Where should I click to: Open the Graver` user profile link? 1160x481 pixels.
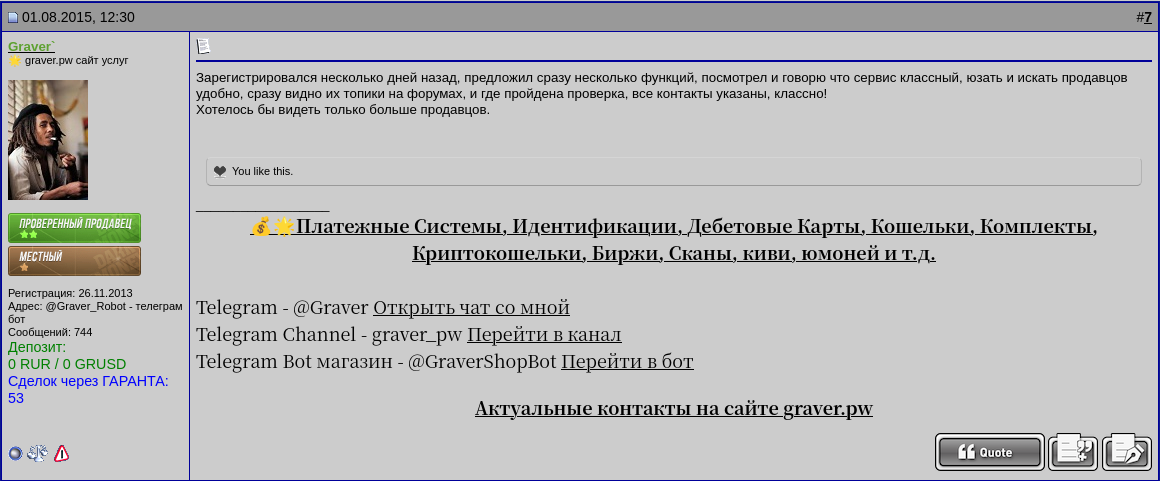(x=32, y=46)
